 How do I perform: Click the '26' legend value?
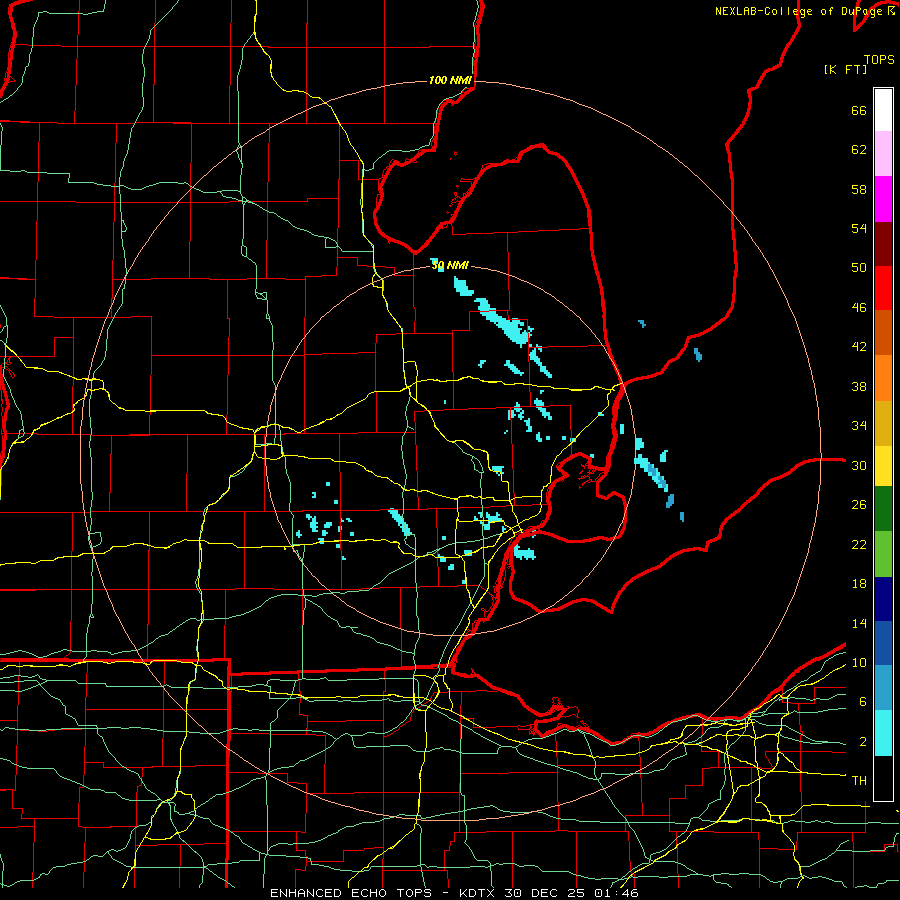[859, 505]
